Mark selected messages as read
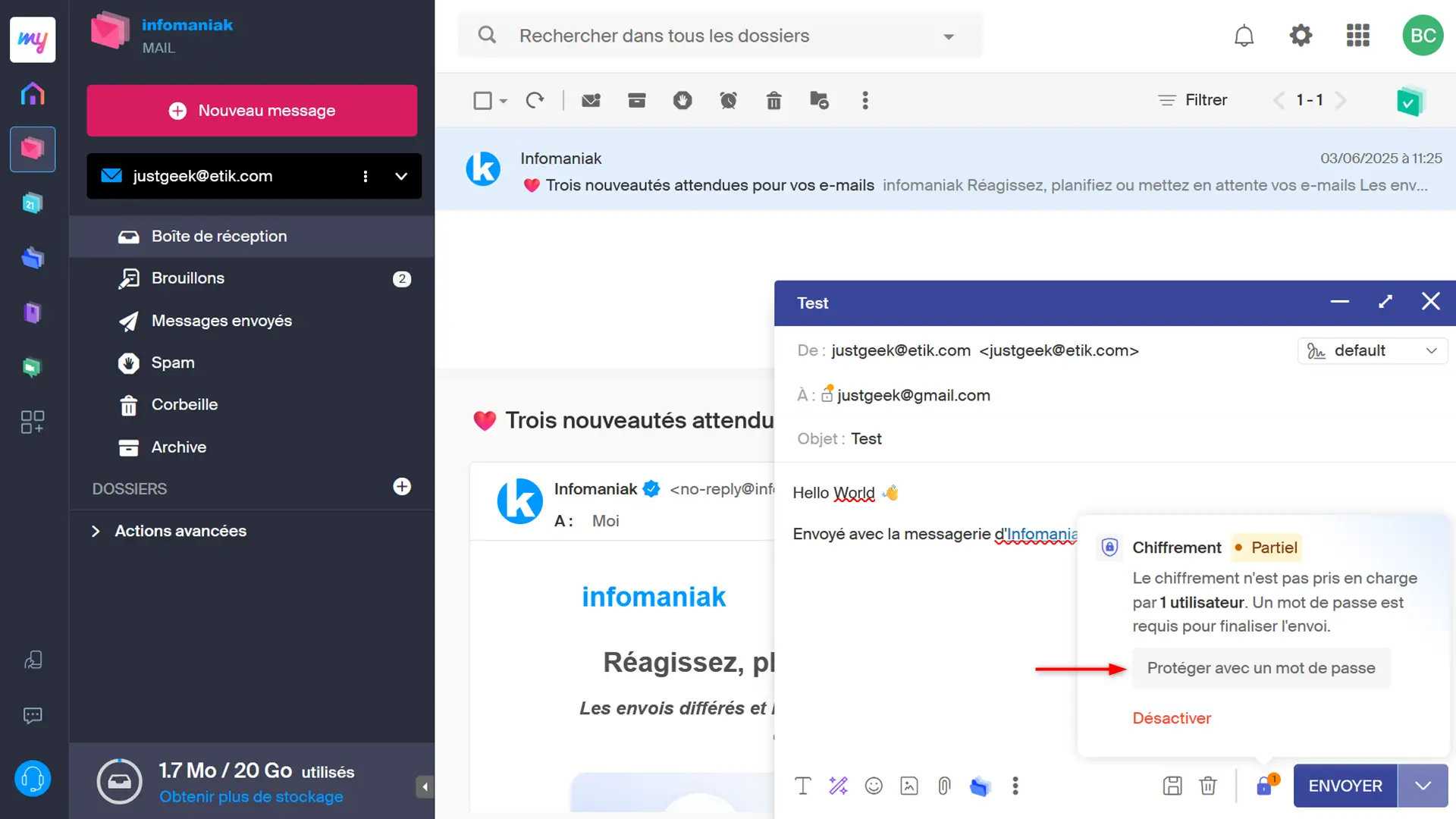The height and width of the screenshot is (819, 1456). 591,100
